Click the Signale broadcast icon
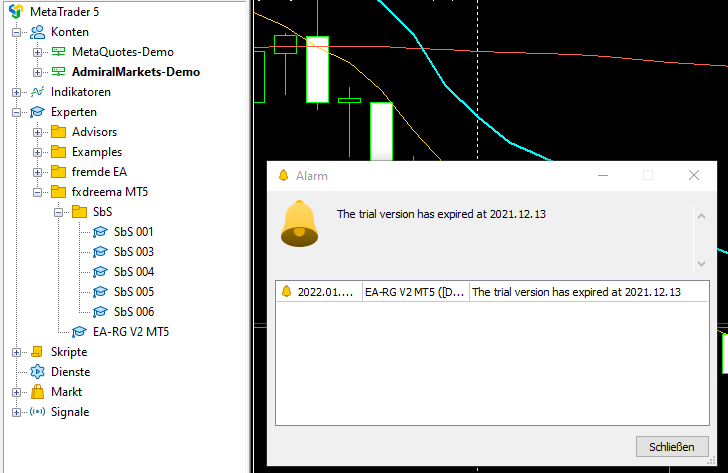Screen dimensions: 728x473 click(x=37, y=412)
